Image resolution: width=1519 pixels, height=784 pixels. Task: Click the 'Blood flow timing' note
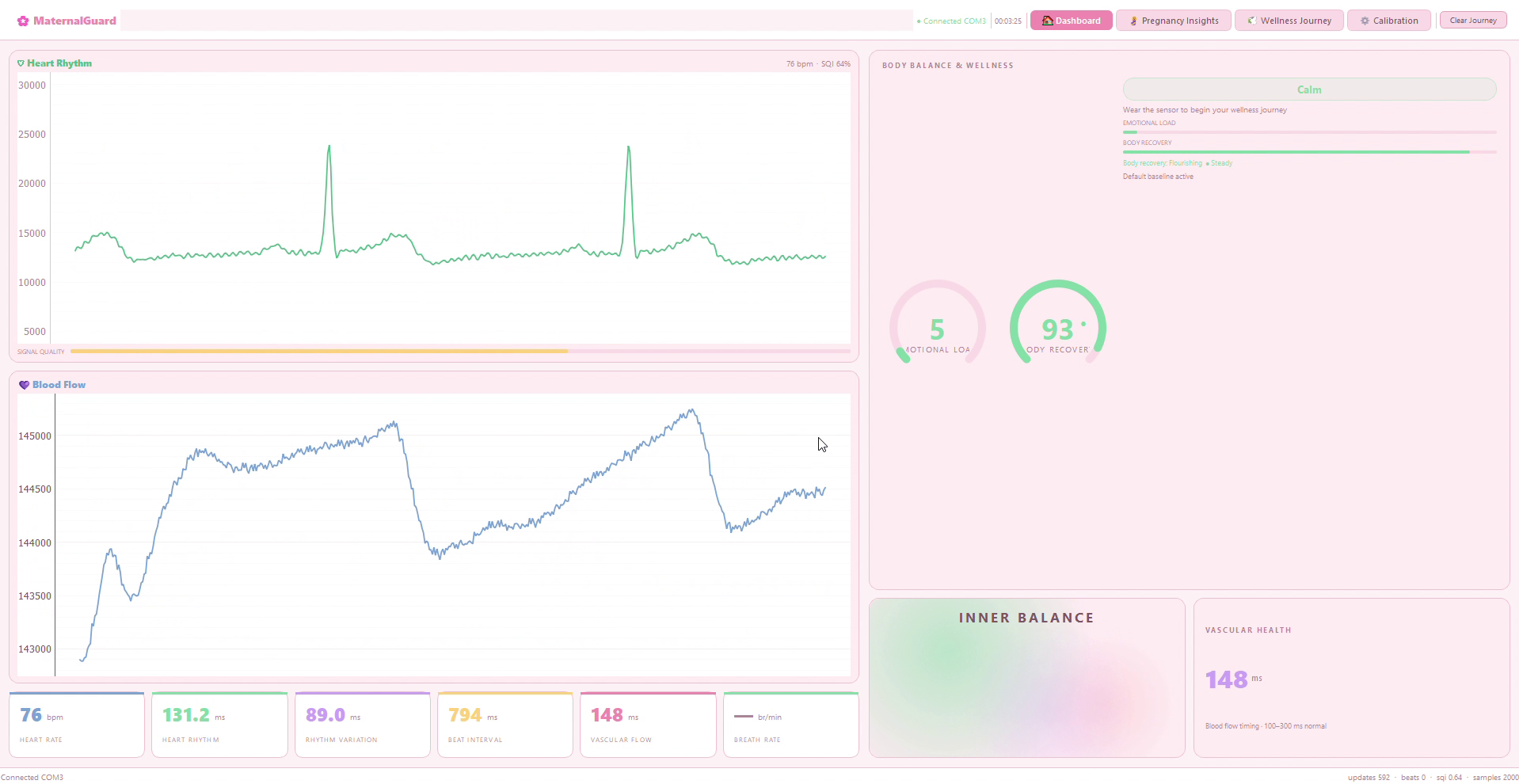[1266, 726]
